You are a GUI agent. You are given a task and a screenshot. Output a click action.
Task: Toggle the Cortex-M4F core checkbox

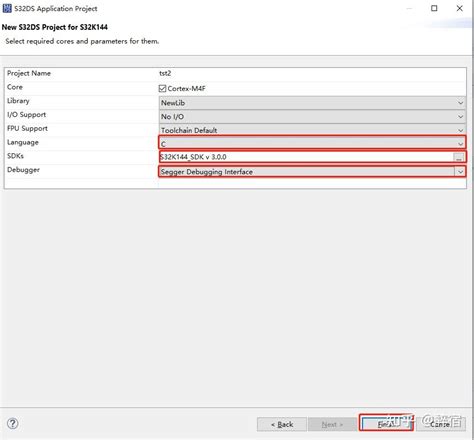[162, 88]
